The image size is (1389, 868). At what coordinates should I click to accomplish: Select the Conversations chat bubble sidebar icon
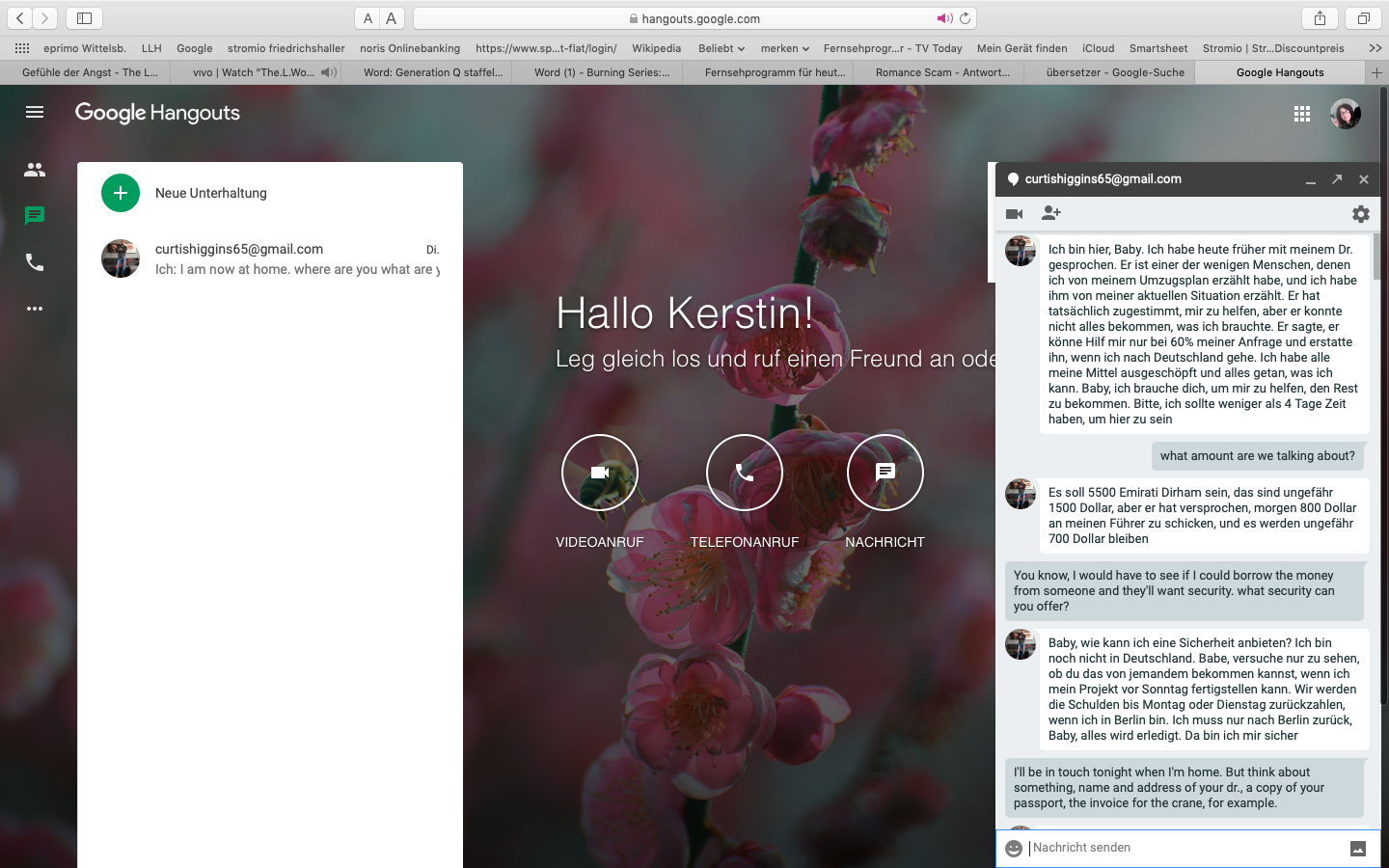point(35,216)
